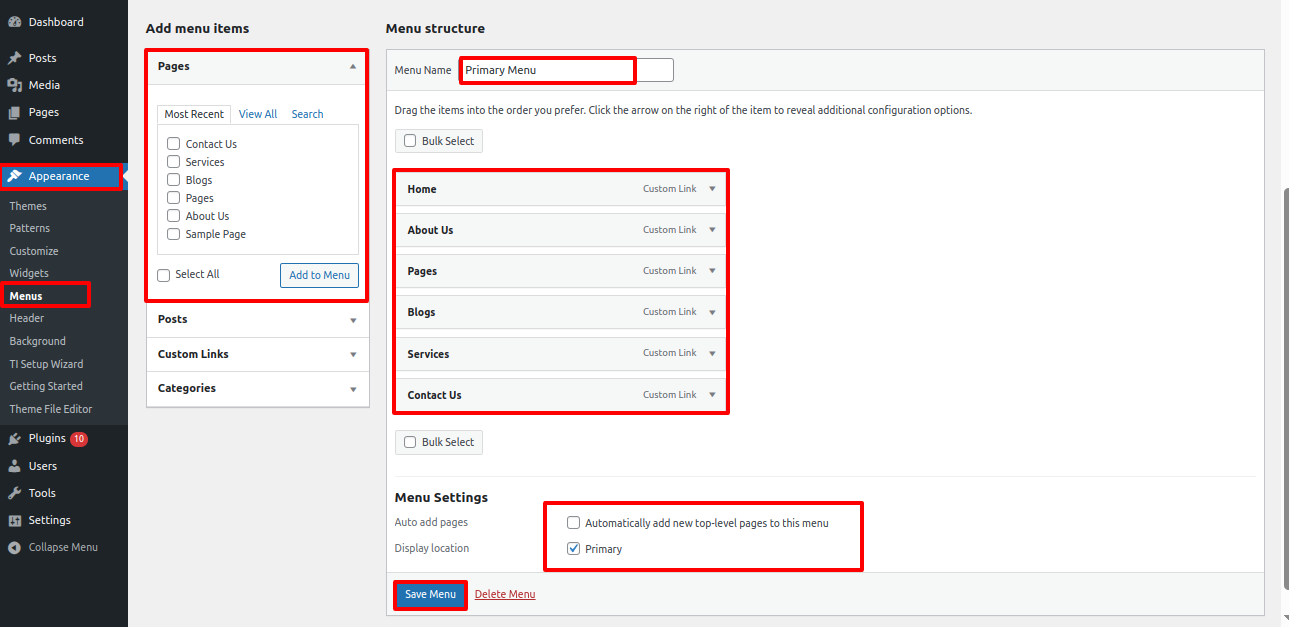Check the Contact Us page checkbox
Viewport: 1289px width, 627px height.
click(174, 144)
